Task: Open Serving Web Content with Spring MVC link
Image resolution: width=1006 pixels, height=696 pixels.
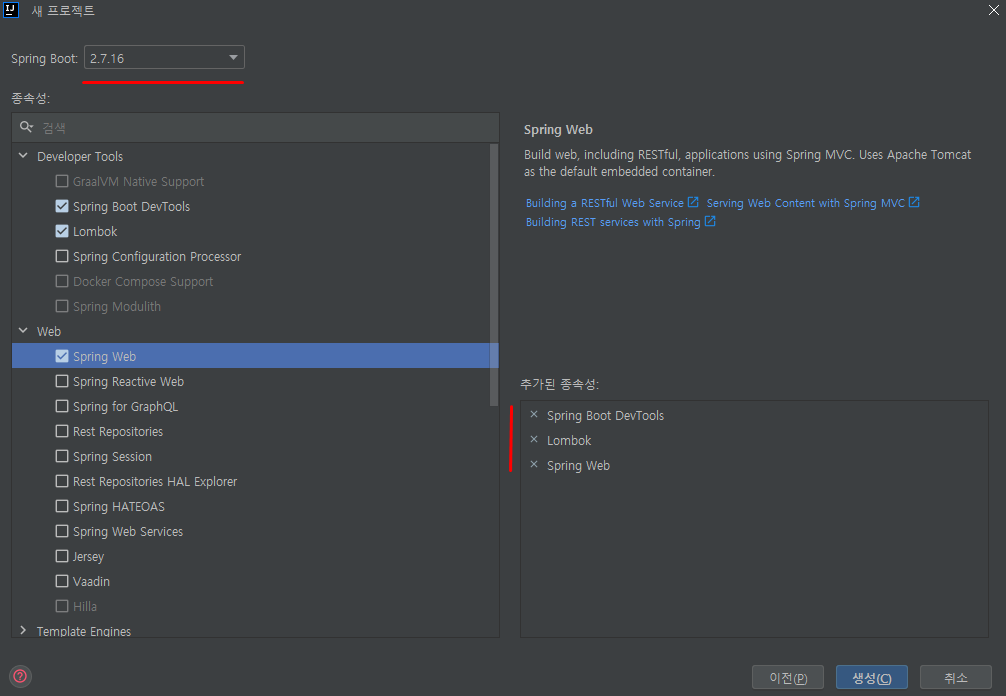Action: point(805,203)
